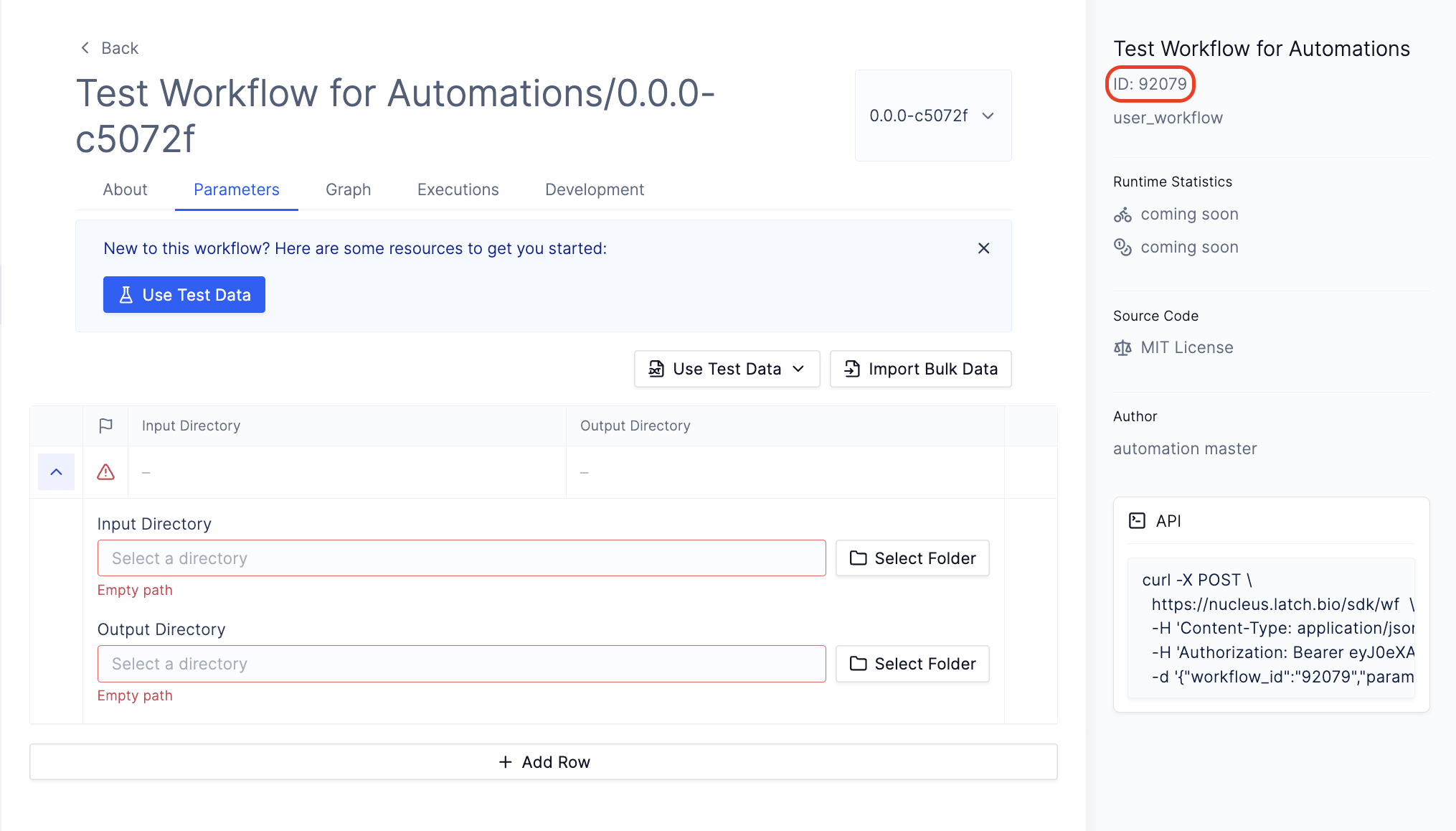Click the flask icon on Use Test Data button
Screen dimensions: 1456x831
click(126, 294)
